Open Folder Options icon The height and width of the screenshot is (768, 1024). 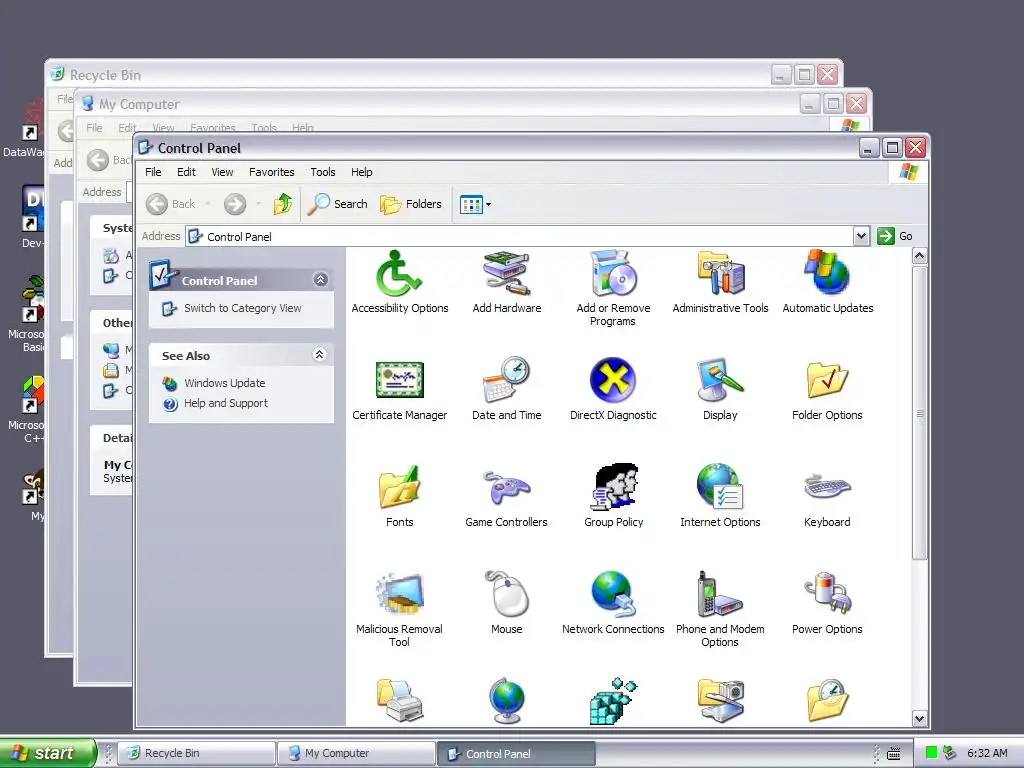point(827,389)
